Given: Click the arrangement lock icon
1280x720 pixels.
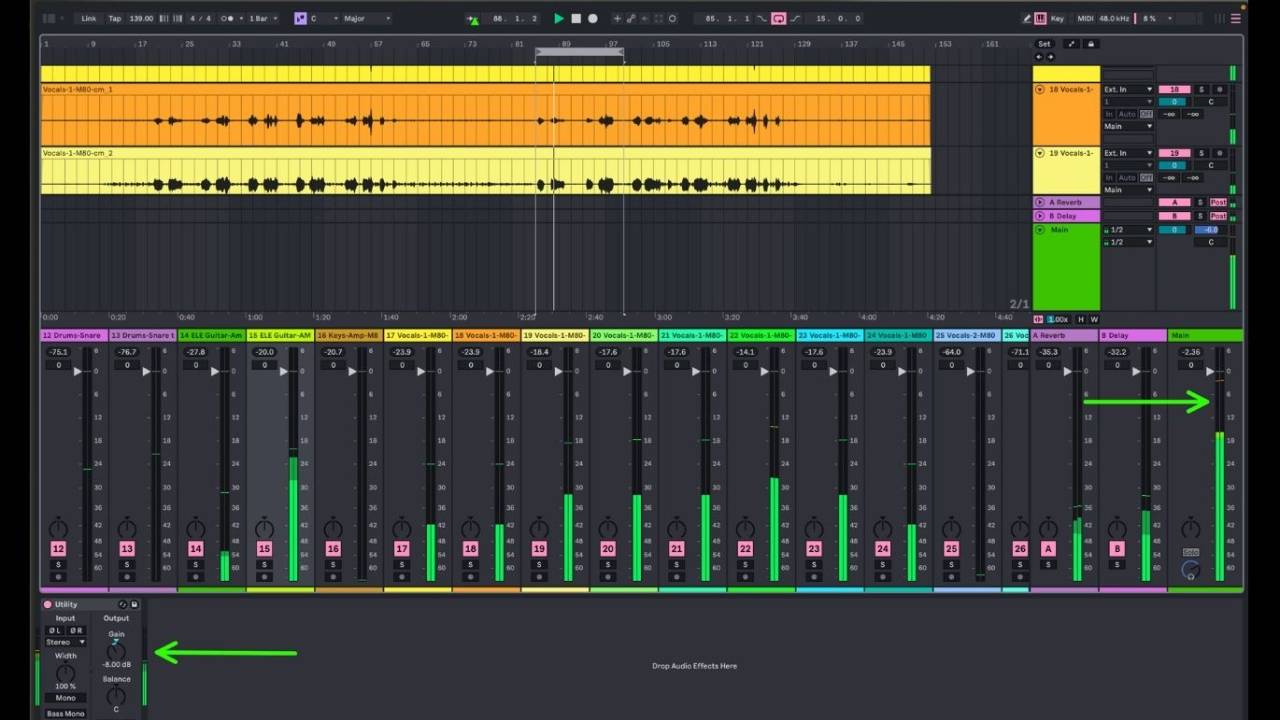Looking at the screenshot, I should click(x=1090, y=44).
